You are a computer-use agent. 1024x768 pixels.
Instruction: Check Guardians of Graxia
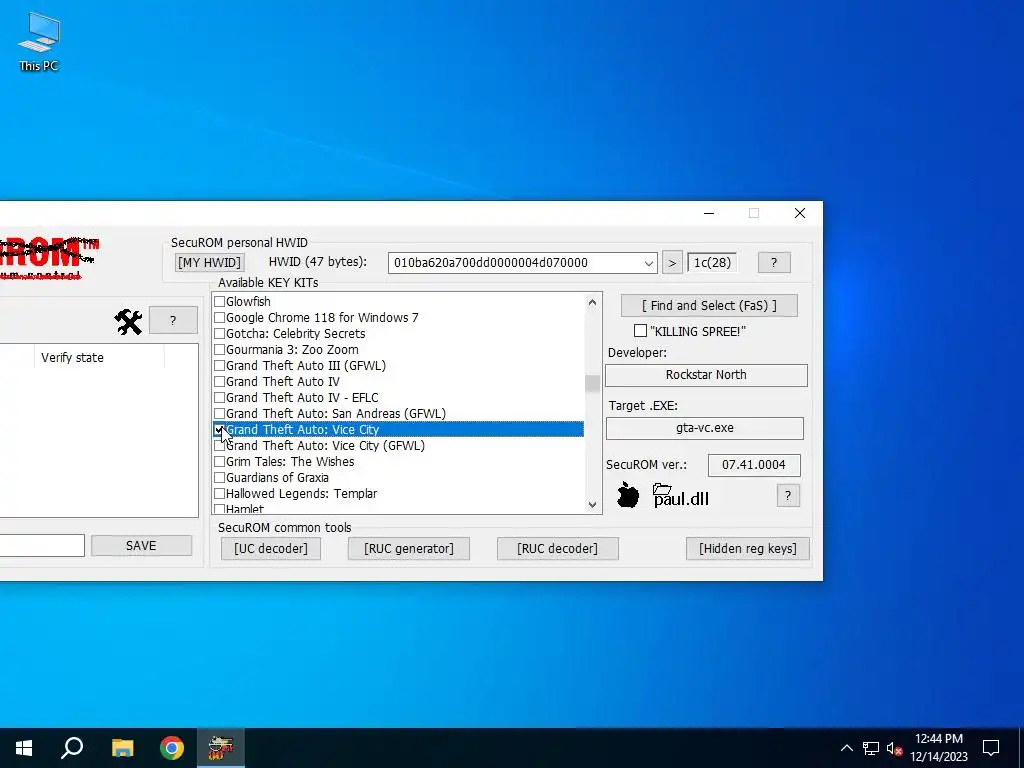(219, 477)
